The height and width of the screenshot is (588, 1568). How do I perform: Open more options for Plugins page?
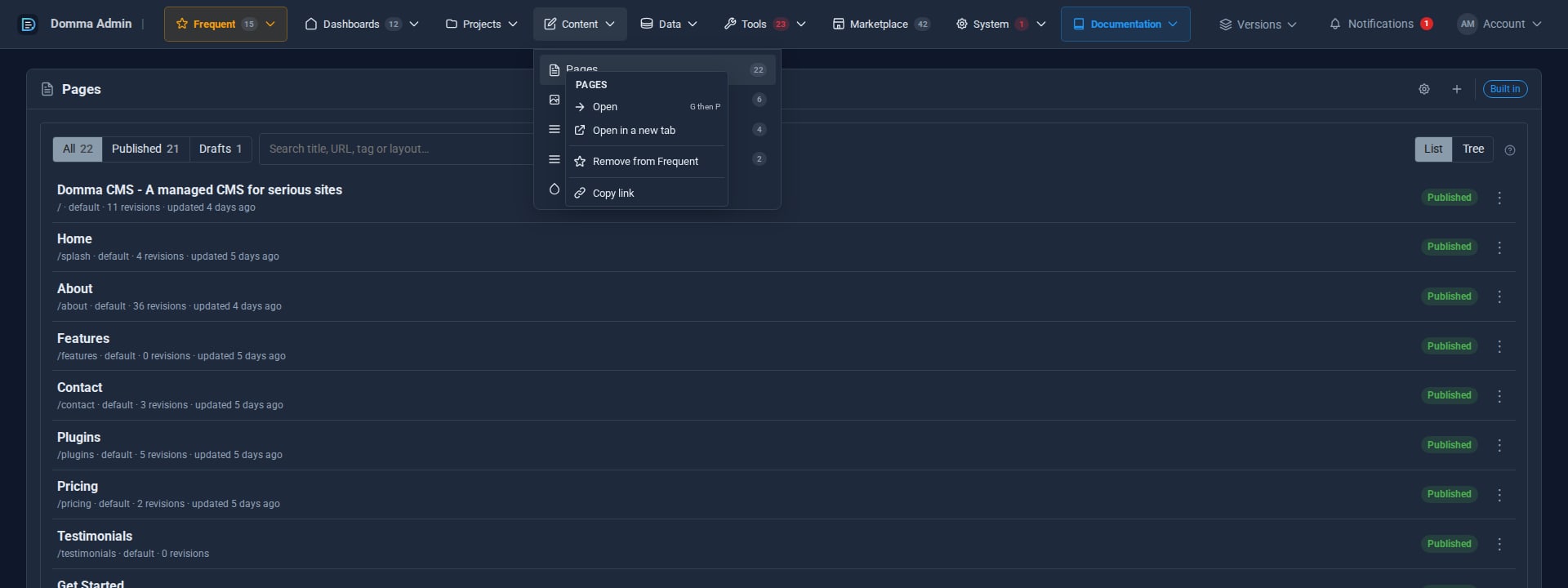pyautogui.click(x=1499, y=445)
